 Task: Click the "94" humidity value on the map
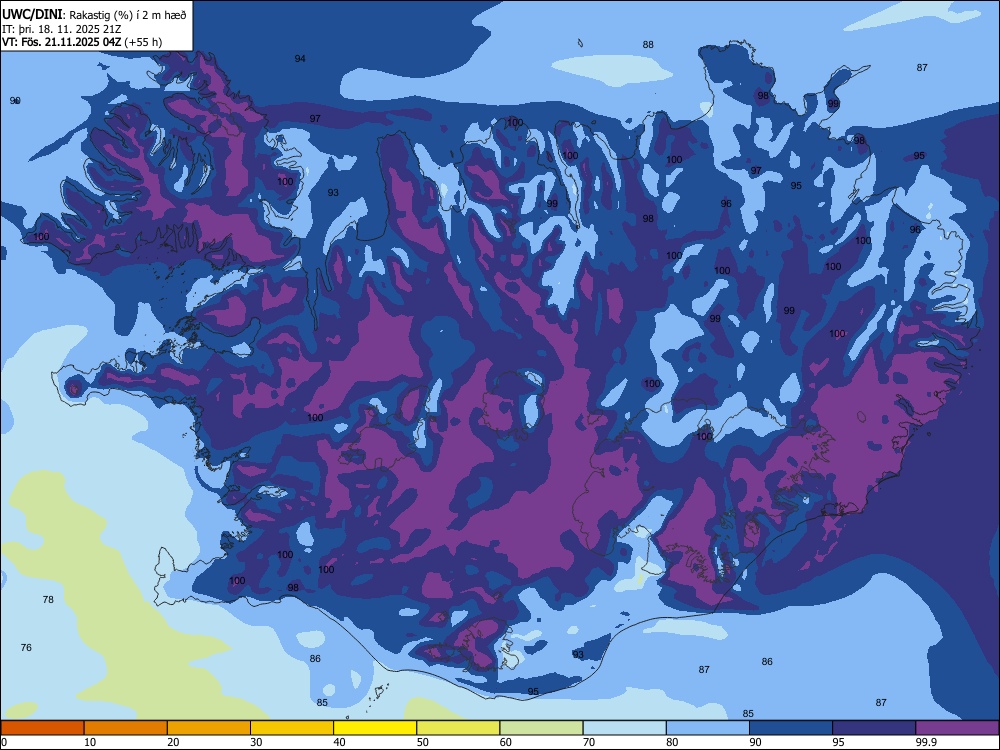pos(300,59)
